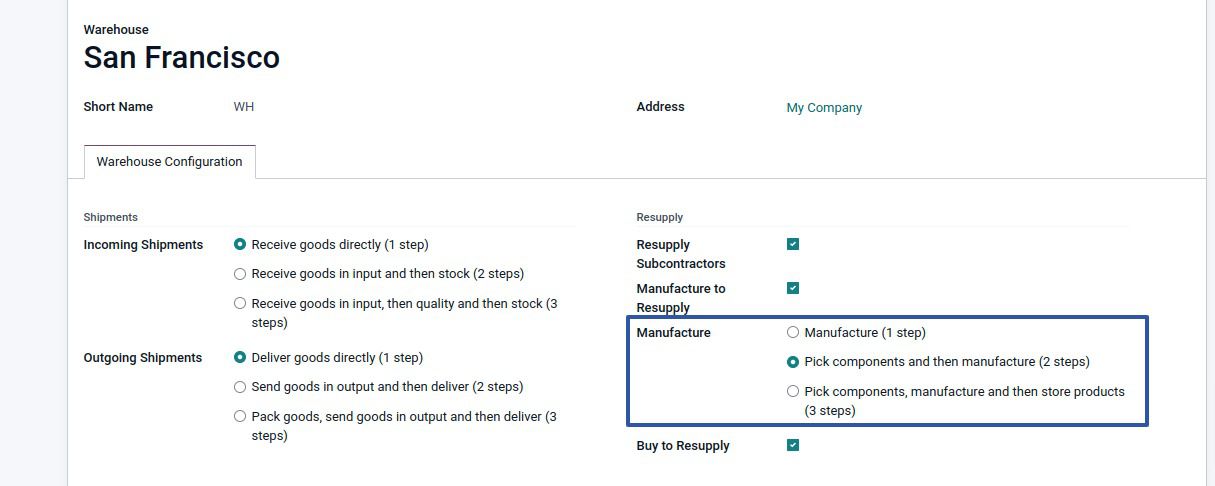Select Receive goods directly (1 step)
Viewport: 1215px width, 486px height.
[x=240, y=245]
